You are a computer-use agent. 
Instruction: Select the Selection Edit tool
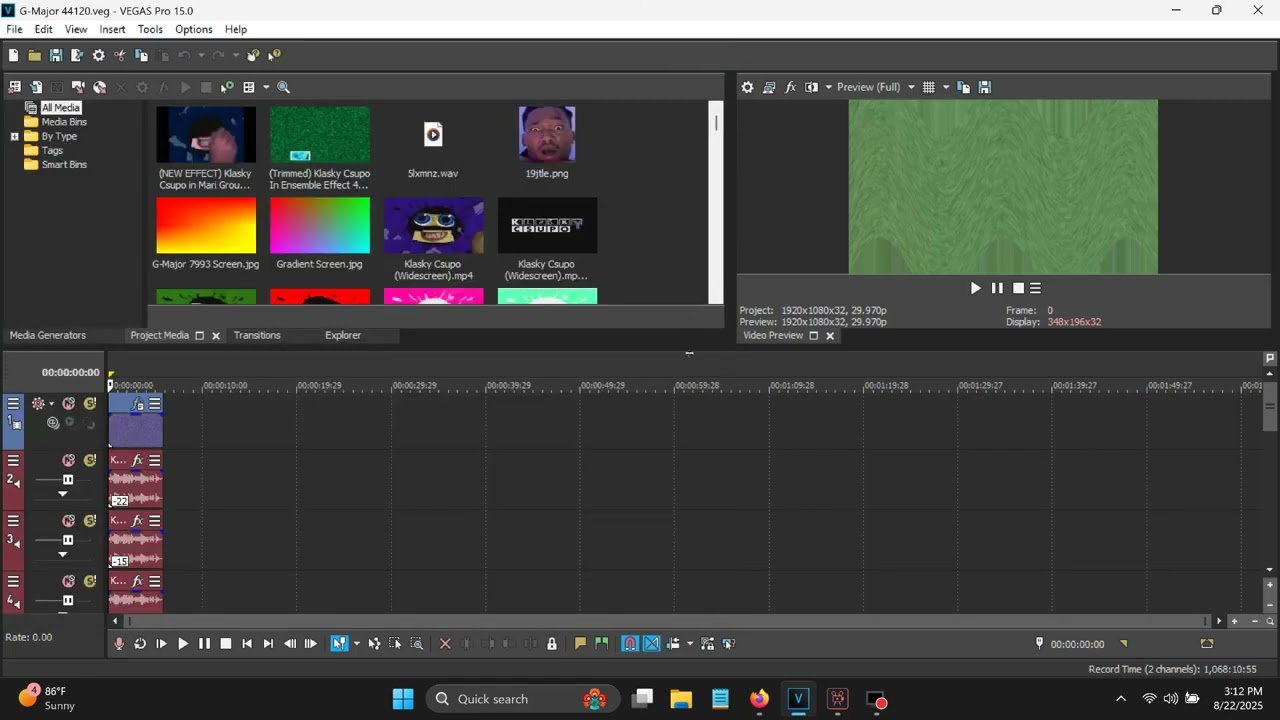point(395,644)
